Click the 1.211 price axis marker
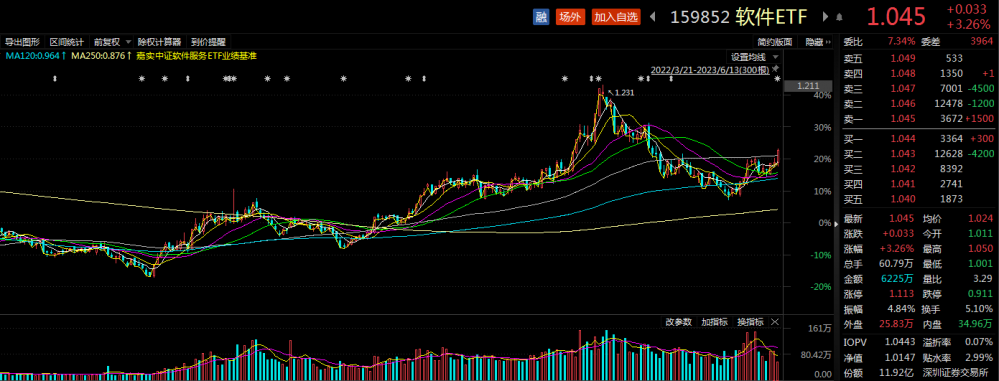Screen dimensions: 999x381 coord(807,85)
